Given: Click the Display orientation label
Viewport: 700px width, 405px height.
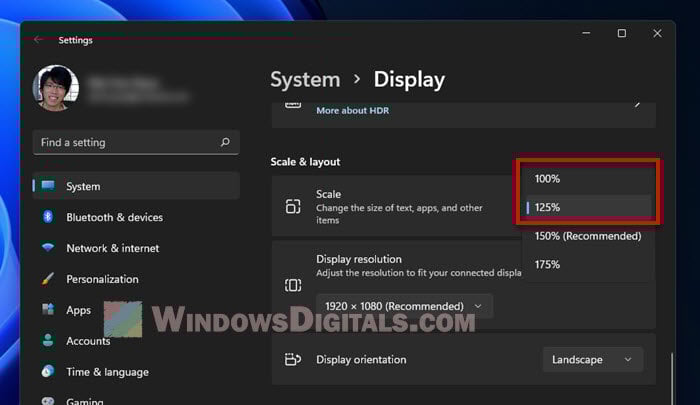Looking at the screenshot, I should click(361, 359).
